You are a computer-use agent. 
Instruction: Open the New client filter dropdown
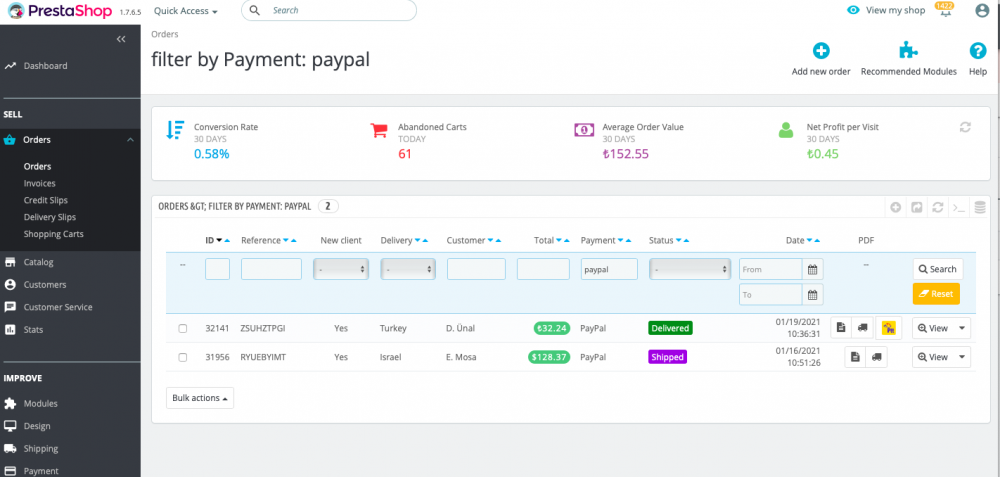[341, 269]
